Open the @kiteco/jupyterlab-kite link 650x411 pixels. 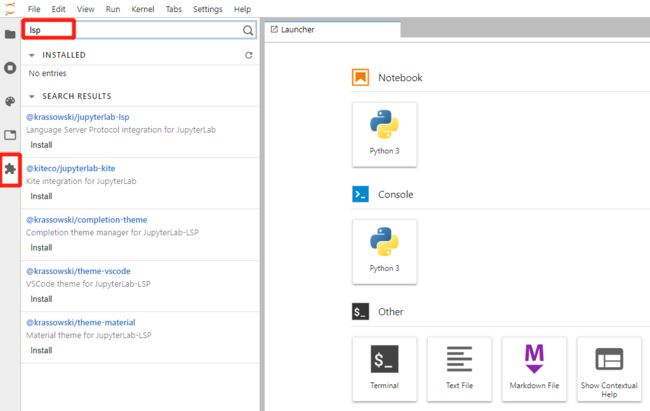coord(70,168)
